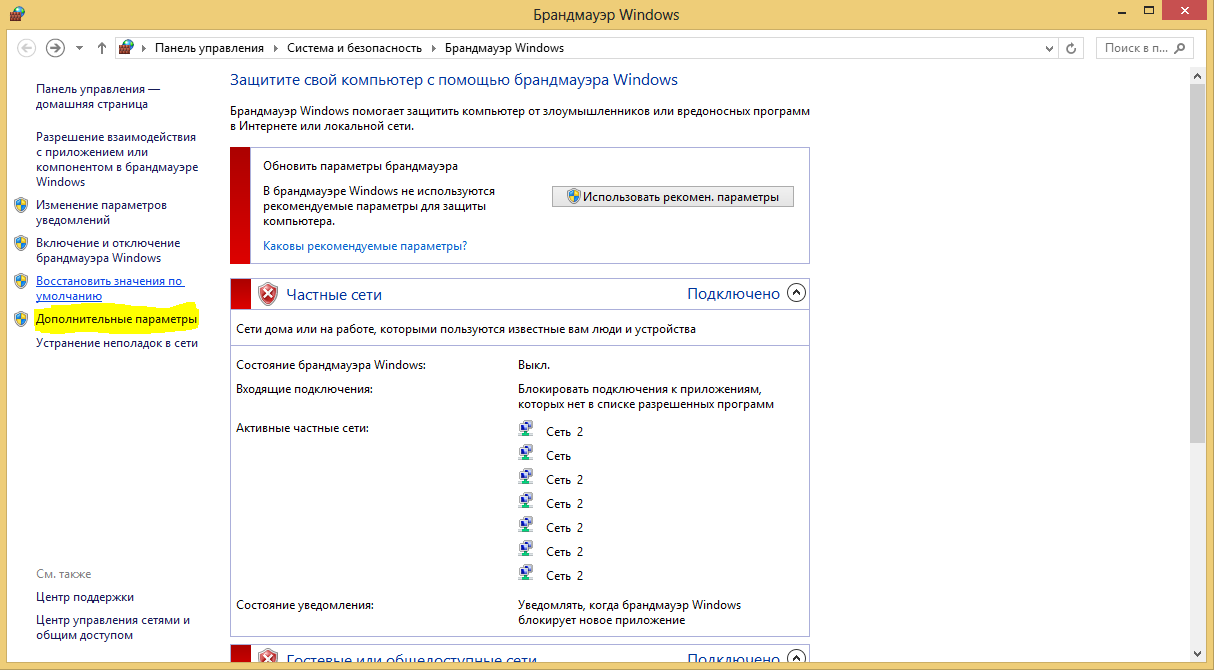Open the address bar history dropdown
Image resolution: width=1214 pixels, height=670 pixels.
[1049, 48]
